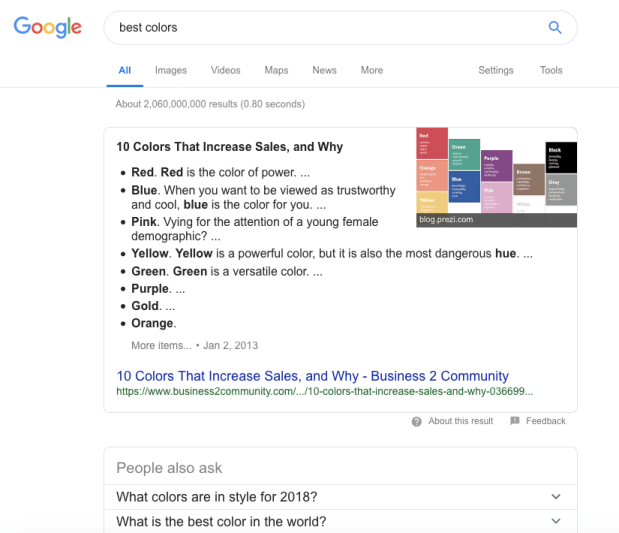Click the blue search magnifier icon
619x533 pixels.
(555, 28)
